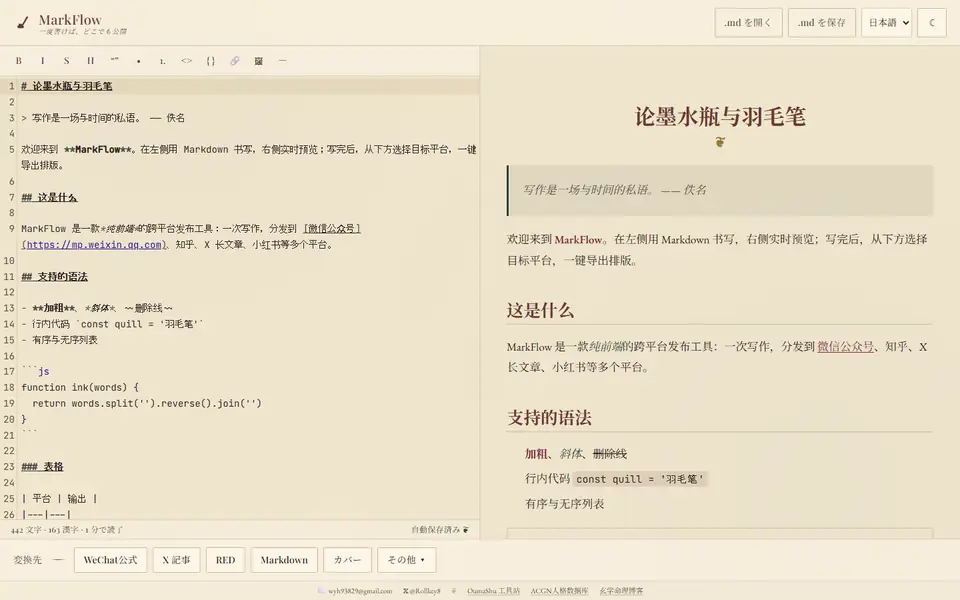The image size is (960, 600).
Task: Expand the その他 conversion menu
Action: click(407, 560)
